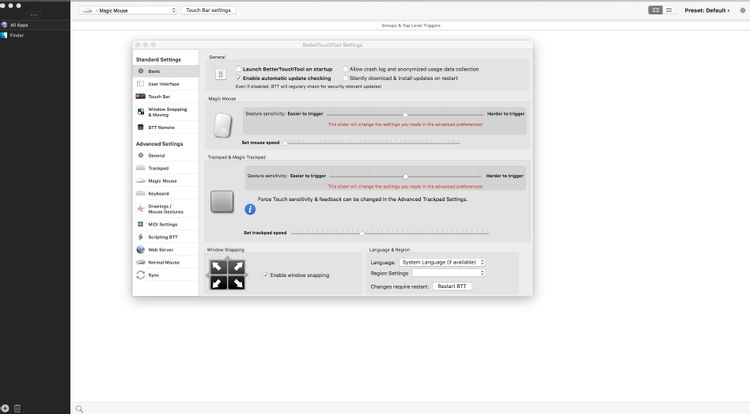The width and height of the screenshot is (750, 414).
Task: Open Window Snapping & Moving label
Action: click(x=167, y=112)
